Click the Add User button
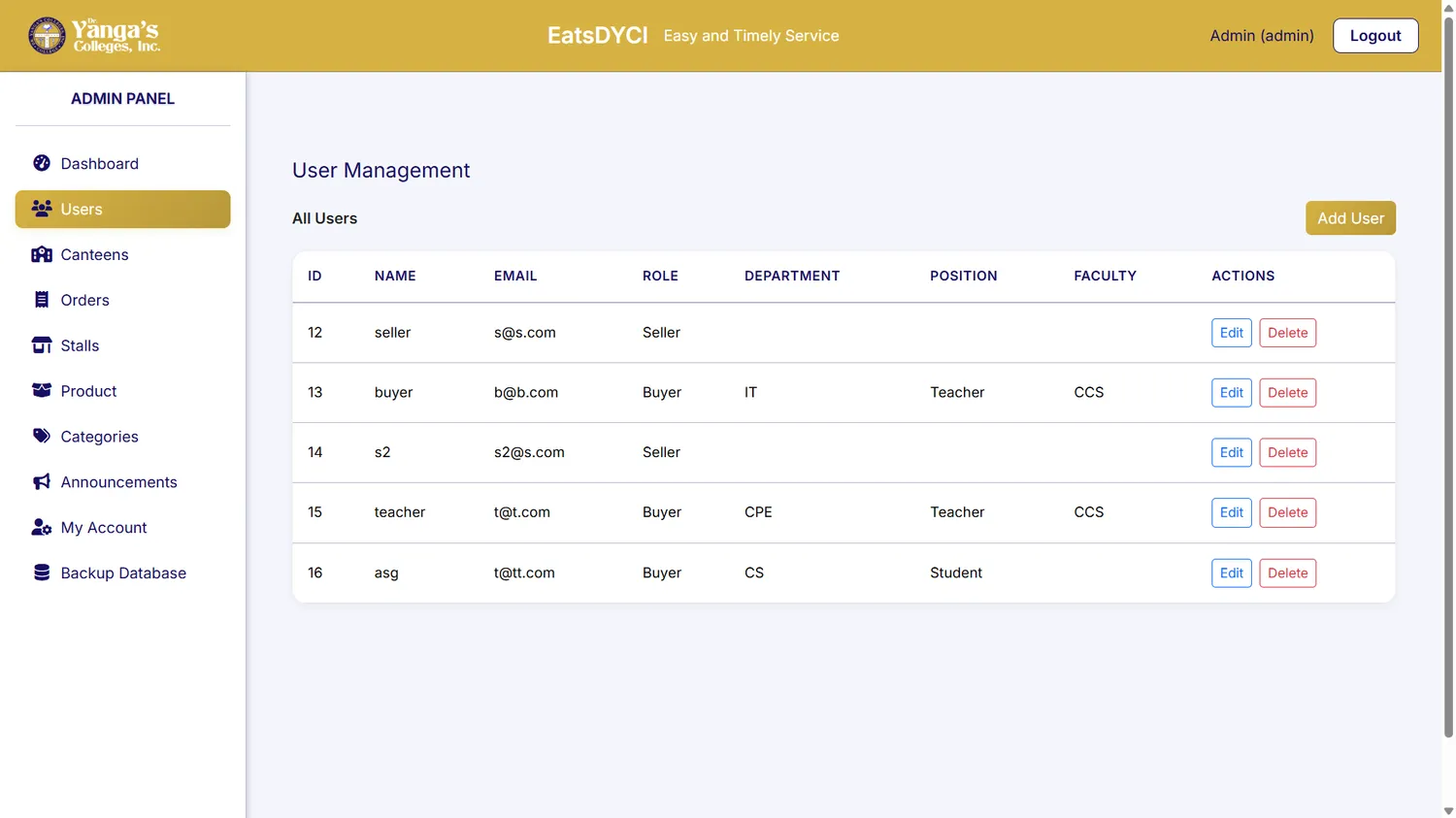 pos(1350,218)
